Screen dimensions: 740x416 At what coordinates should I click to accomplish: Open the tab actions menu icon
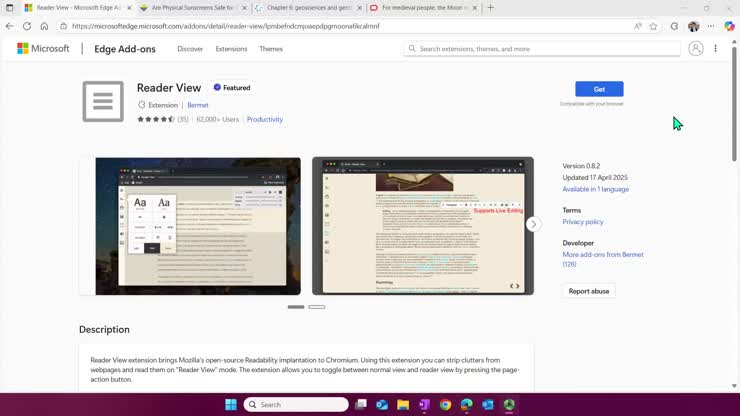click(x=9, y=8)
